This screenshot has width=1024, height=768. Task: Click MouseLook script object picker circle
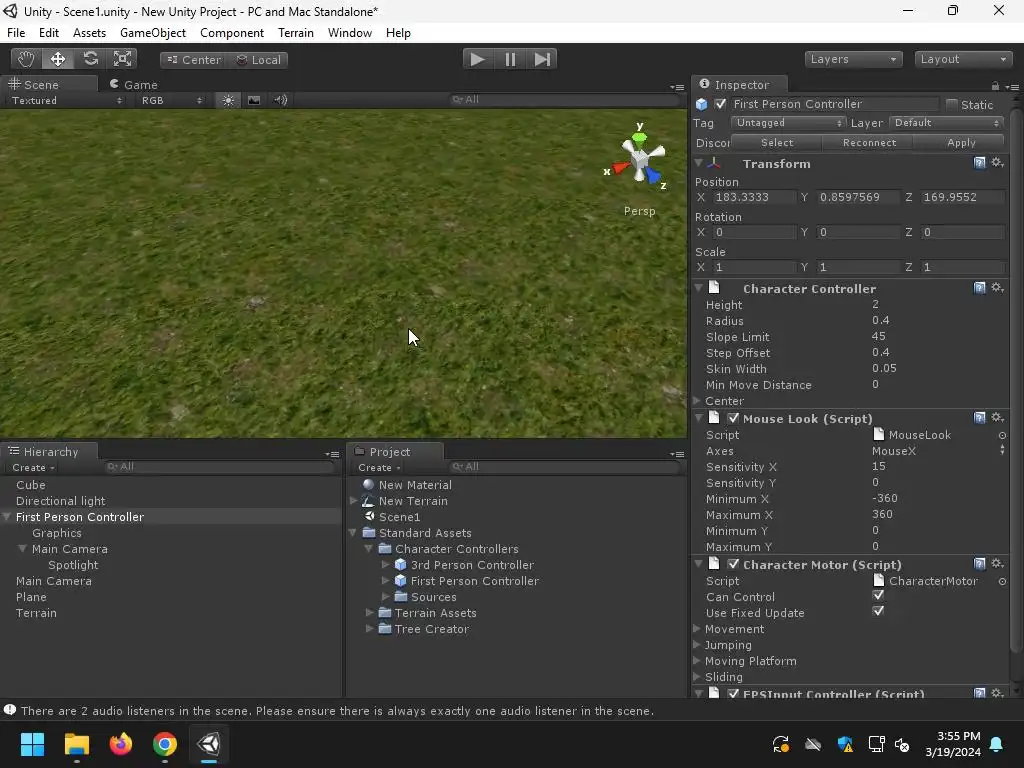[1002, 435]
